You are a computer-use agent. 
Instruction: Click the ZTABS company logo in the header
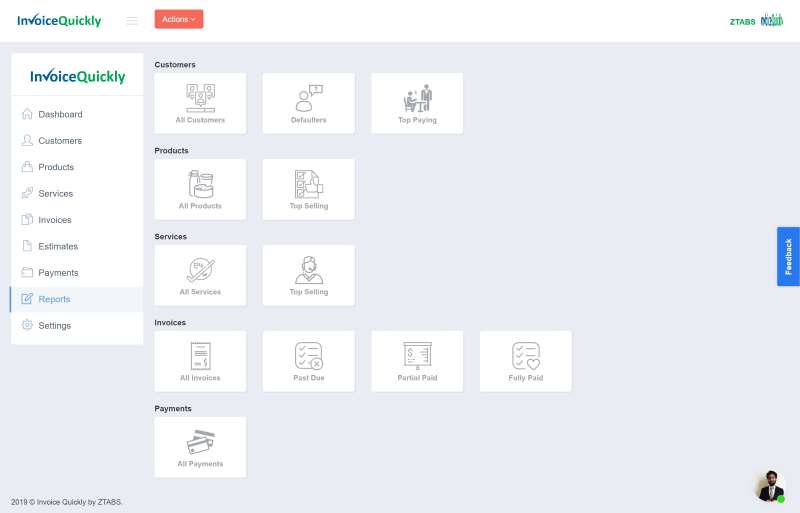(x=771, y=20)
